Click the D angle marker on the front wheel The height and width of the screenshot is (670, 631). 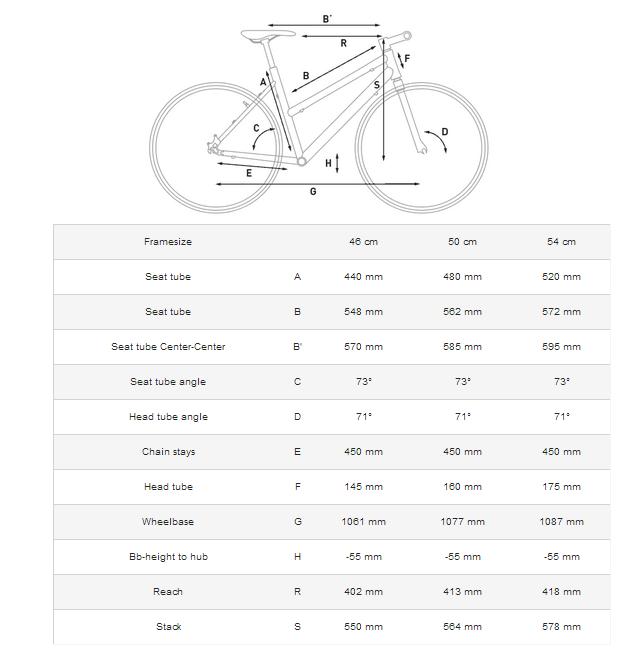pos(445,131)
